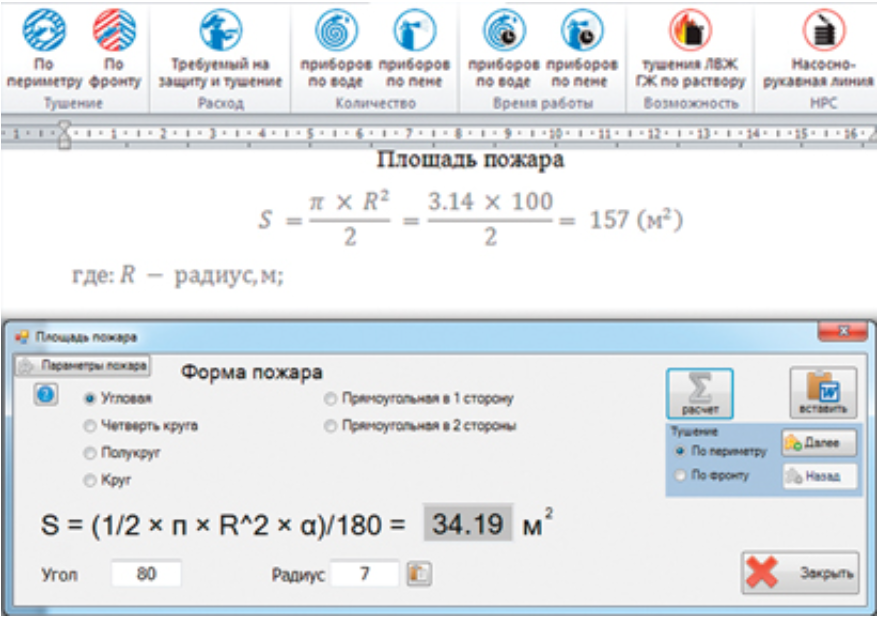The width and height of the screenshot is (881, 617).
Task: Open the 'Параметры пожара' tab
Action: point(83,366)
